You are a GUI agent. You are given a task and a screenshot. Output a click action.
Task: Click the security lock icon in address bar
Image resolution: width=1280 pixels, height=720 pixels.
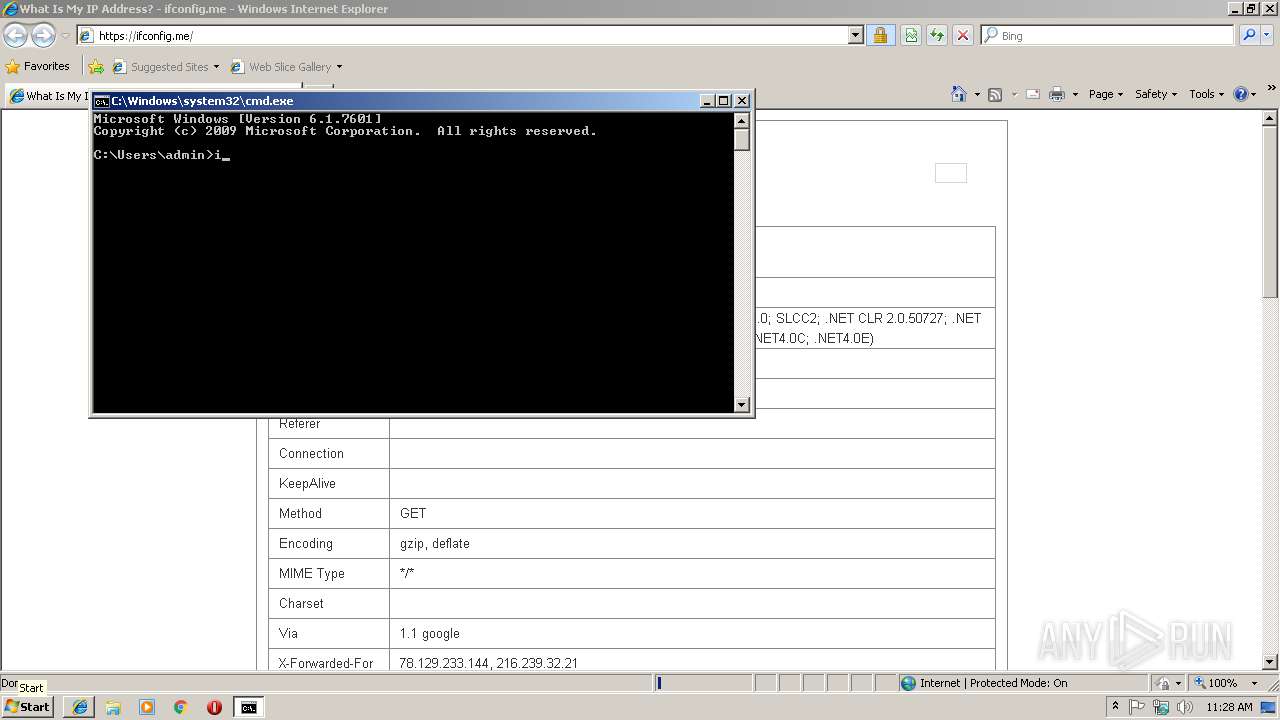(880, 36)
